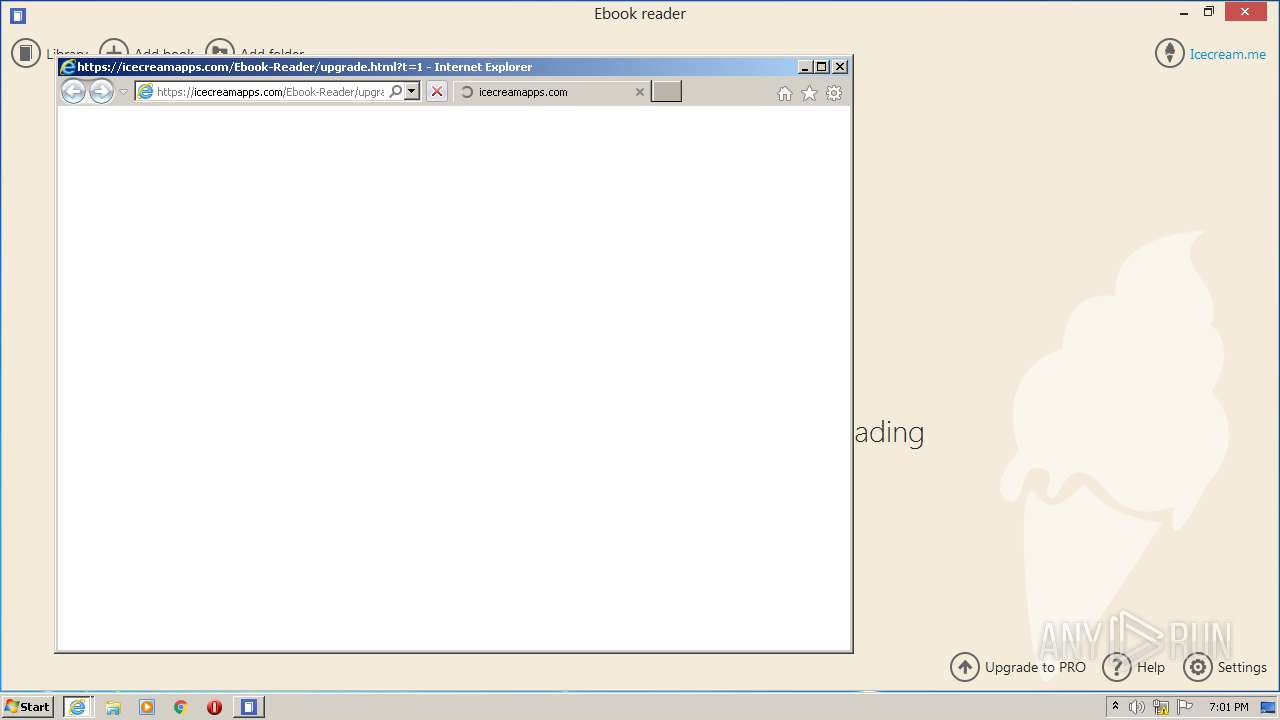
Task: Open Opera from taskbar
Action: pos(214,707)
